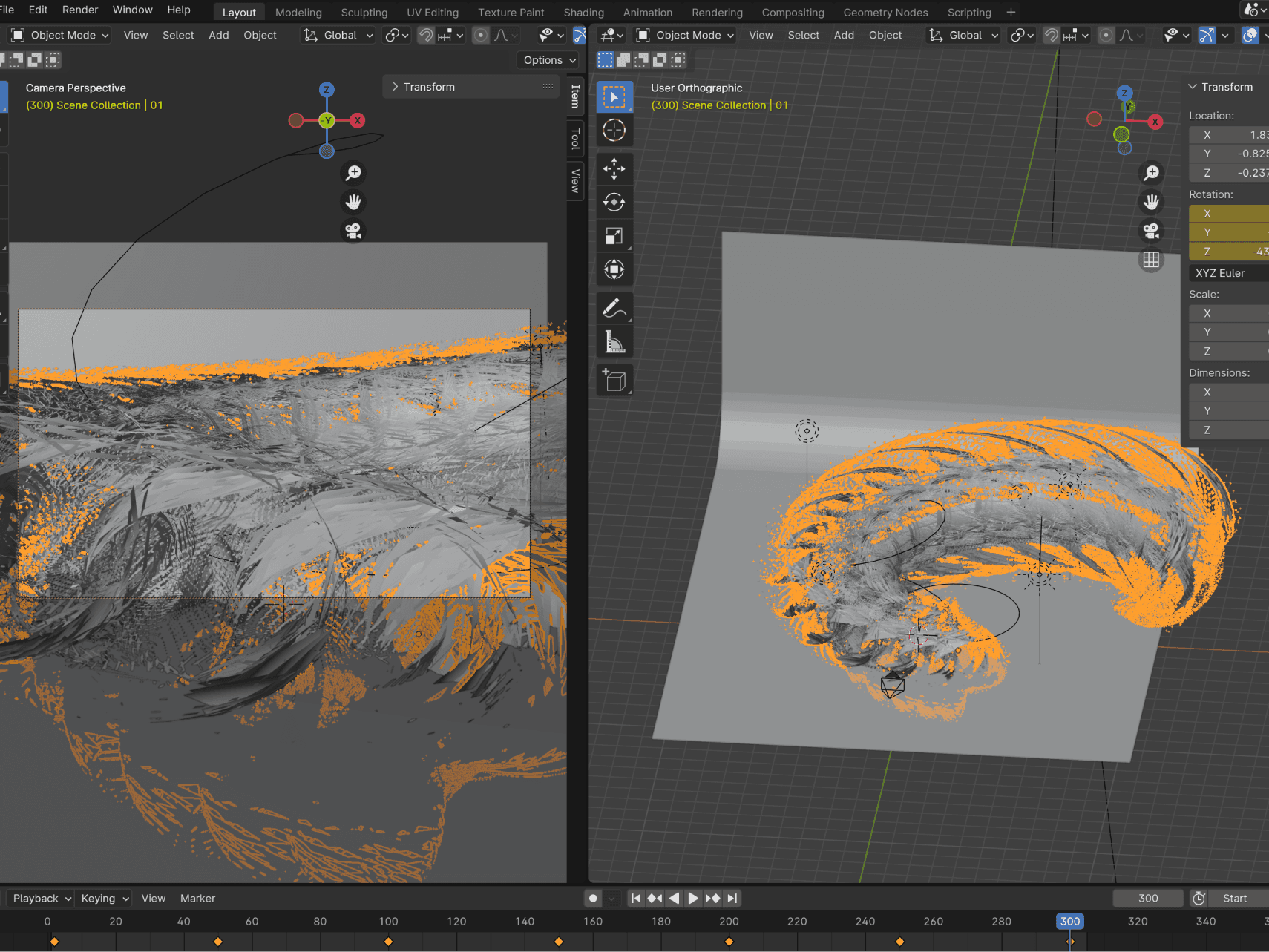
Task: Click the current frame number field
Action: [1147, 899]
